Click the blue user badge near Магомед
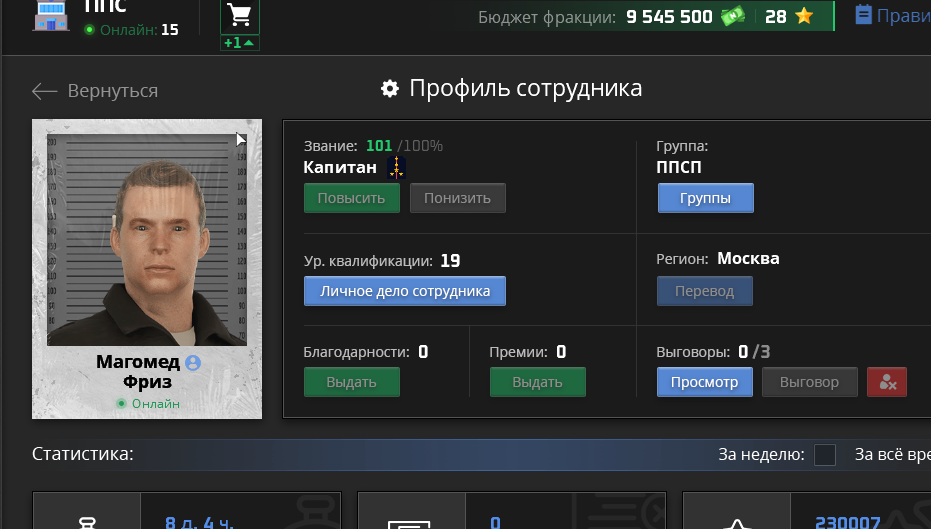The height and width of the screenshot is (529, 931). tap(193, 362)
